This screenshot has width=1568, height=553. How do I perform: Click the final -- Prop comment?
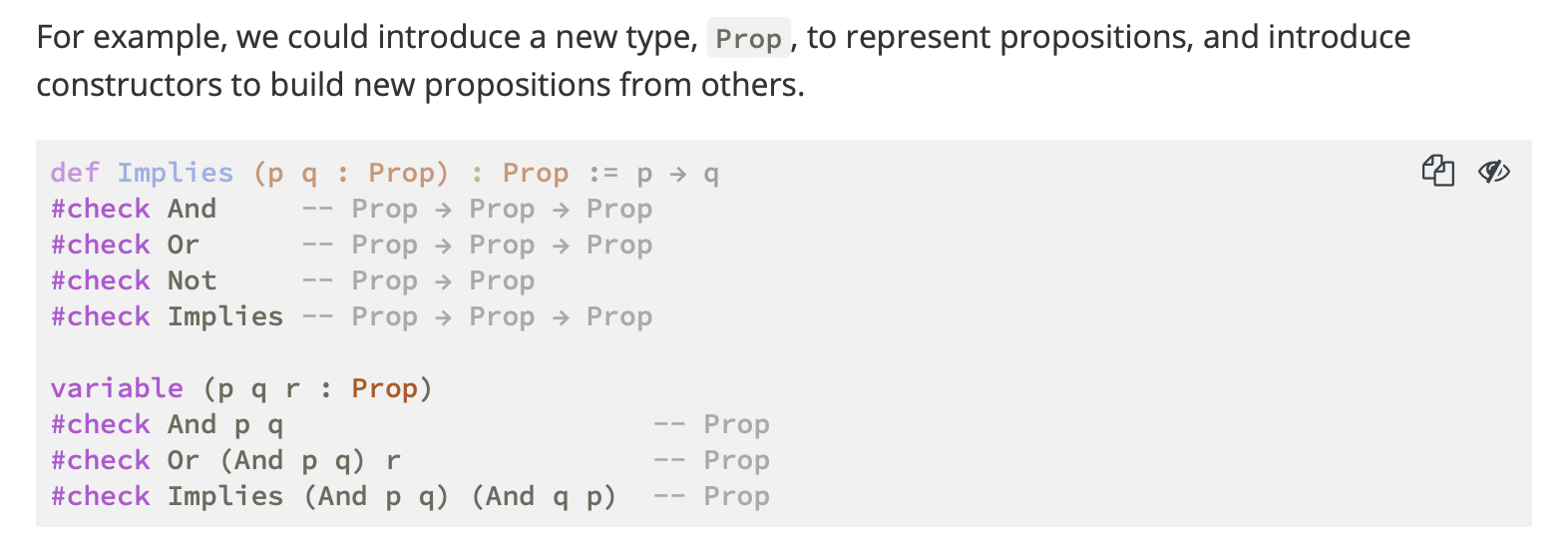click(x=712, y=496)
